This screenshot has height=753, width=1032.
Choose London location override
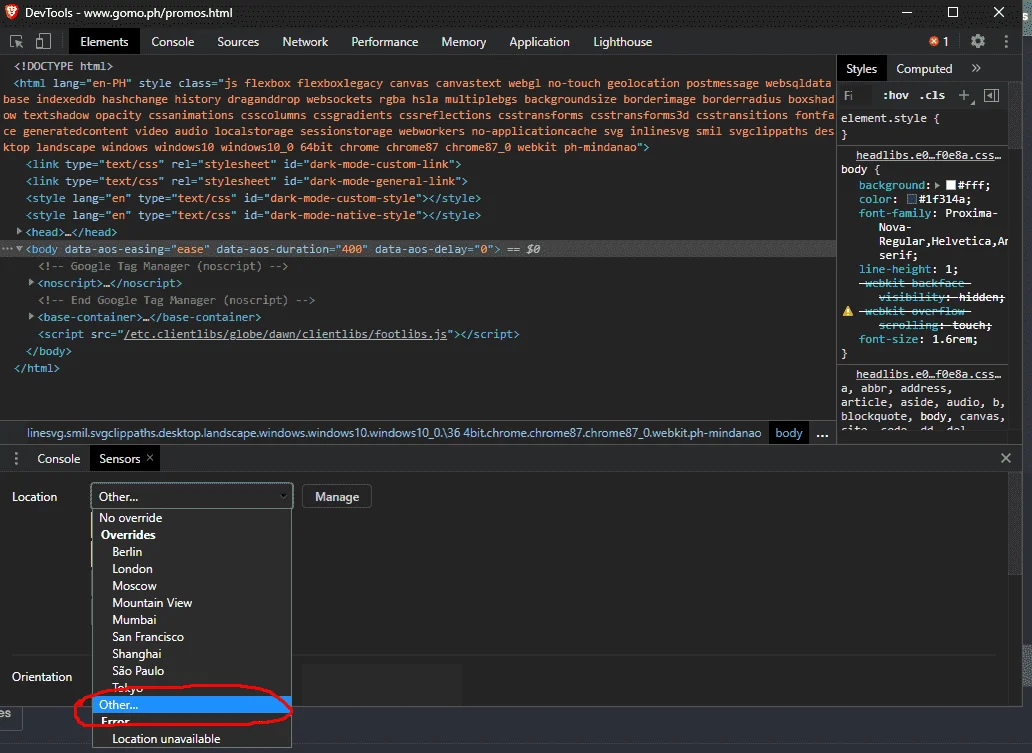[x=192, y=569]
